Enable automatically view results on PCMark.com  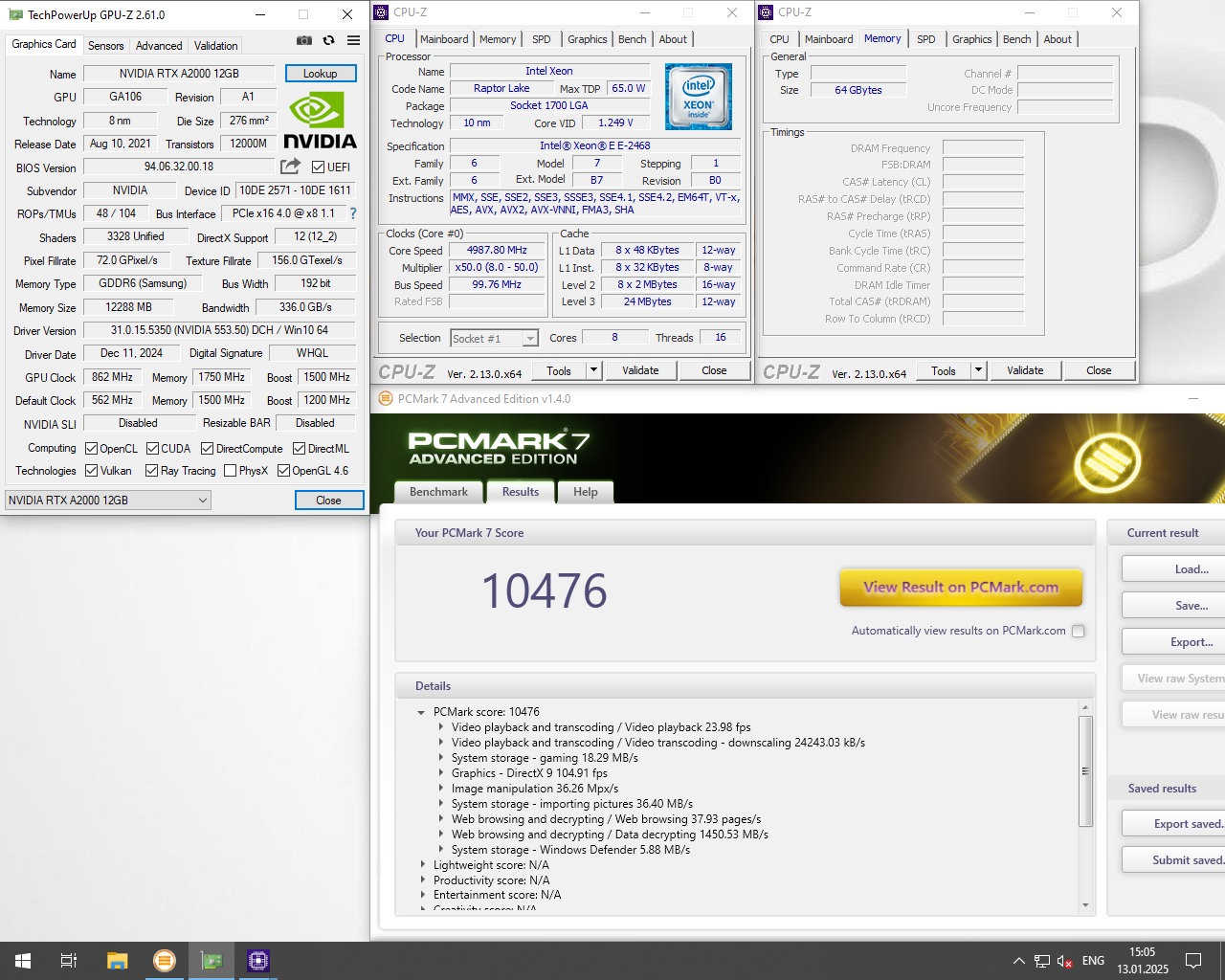click(x=1079, y=631)
